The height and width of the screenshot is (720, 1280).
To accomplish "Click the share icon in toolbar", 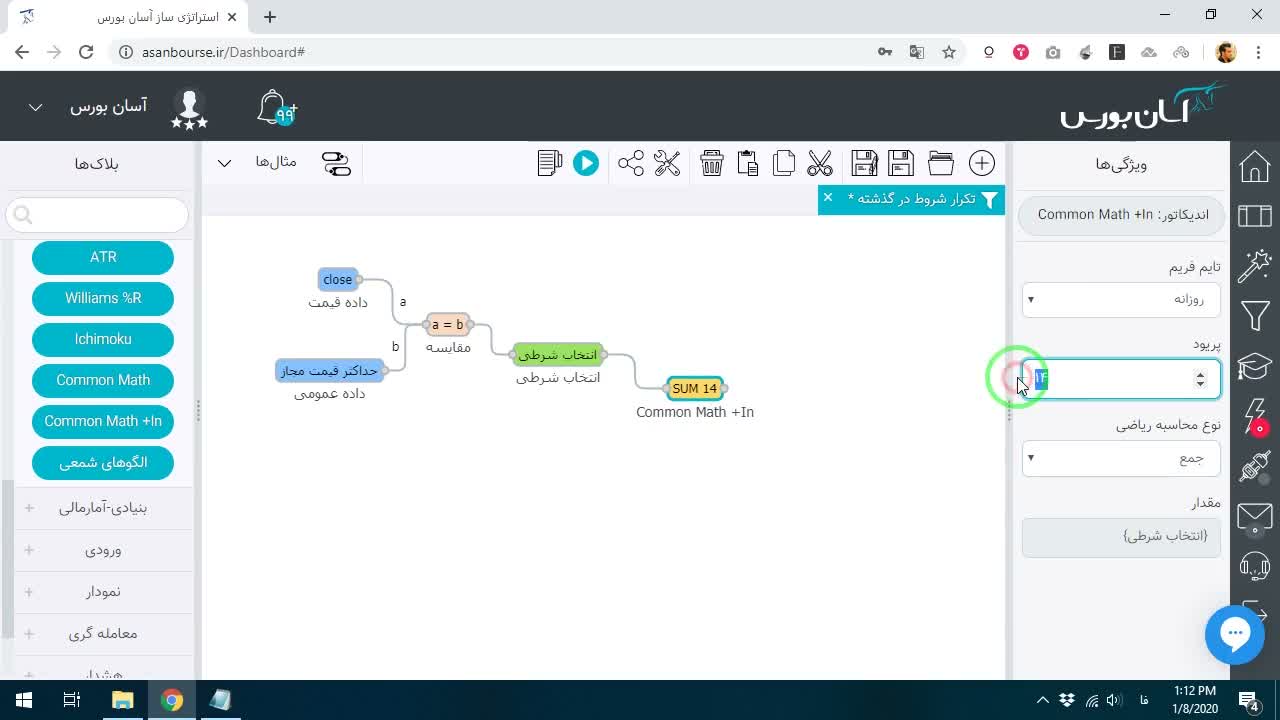I will pyautogui.click(x=631, y=163).
